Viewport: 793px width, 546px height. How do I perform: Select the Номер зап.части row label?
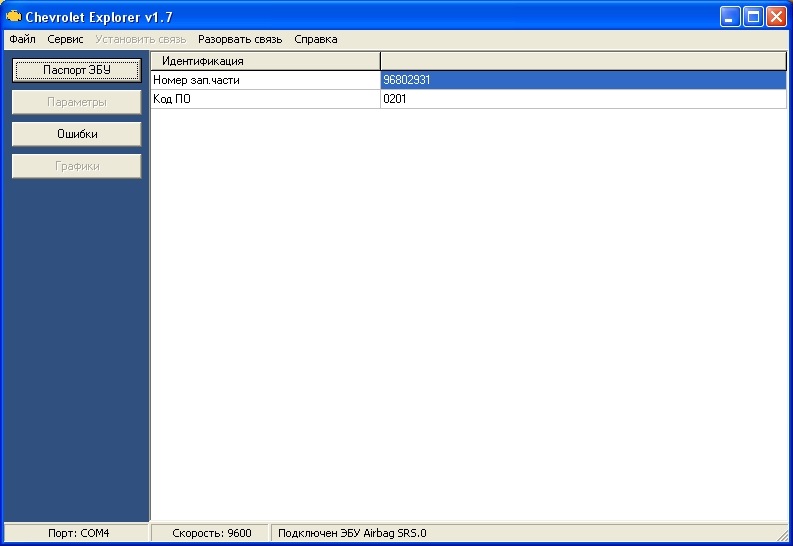point(266,80)
